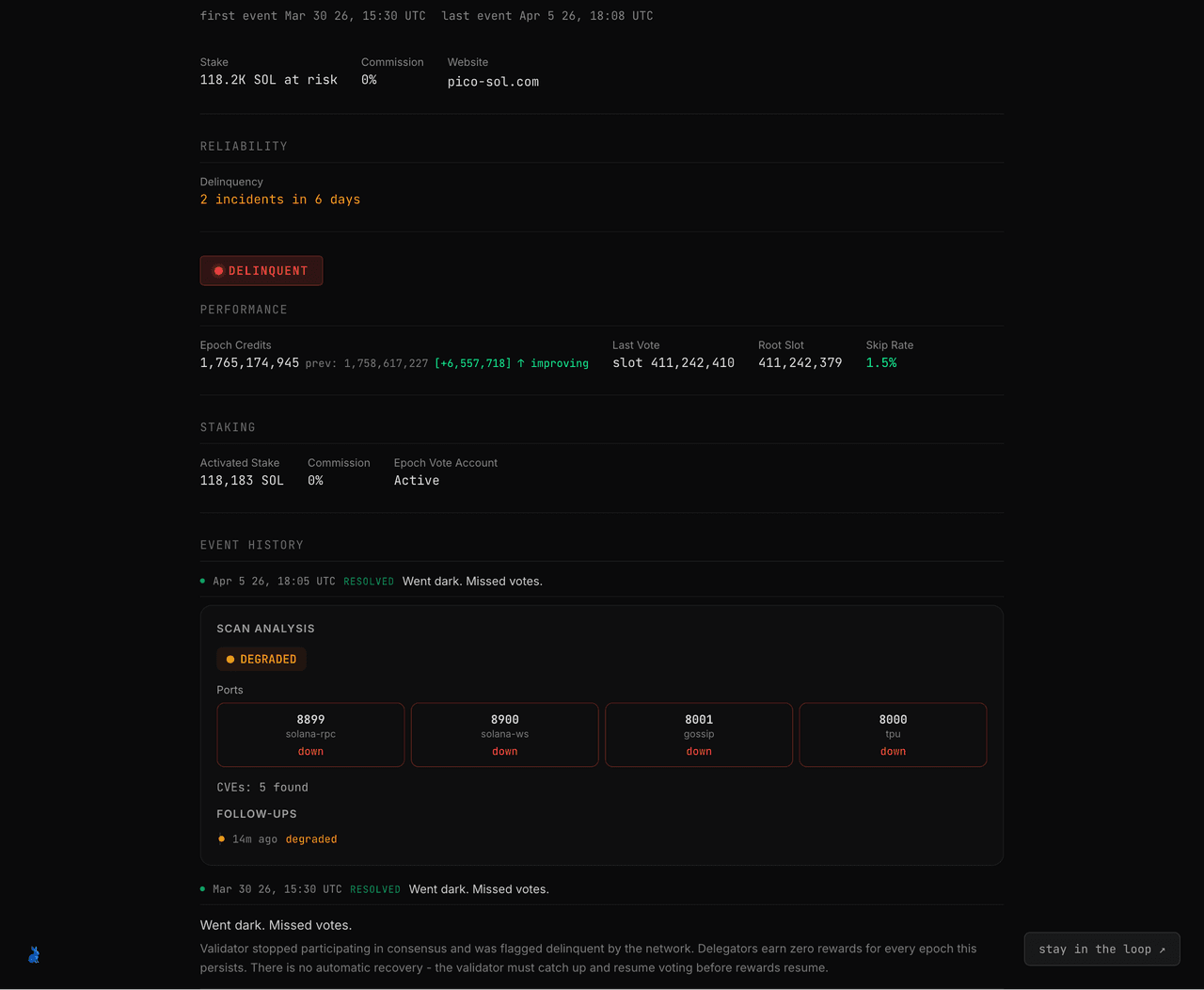Click the "CVEs: 5 found" line
Viewport: 1204px width, 990px height.
click(262, 788)
